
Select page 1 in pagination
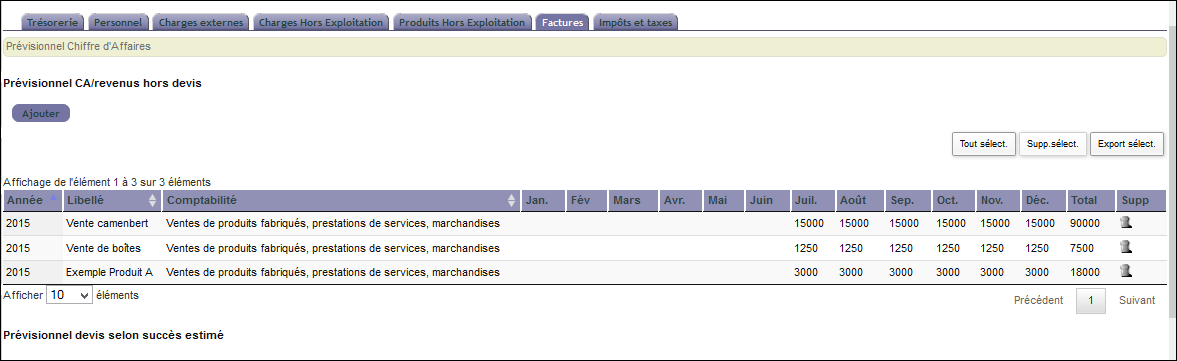1091,301
